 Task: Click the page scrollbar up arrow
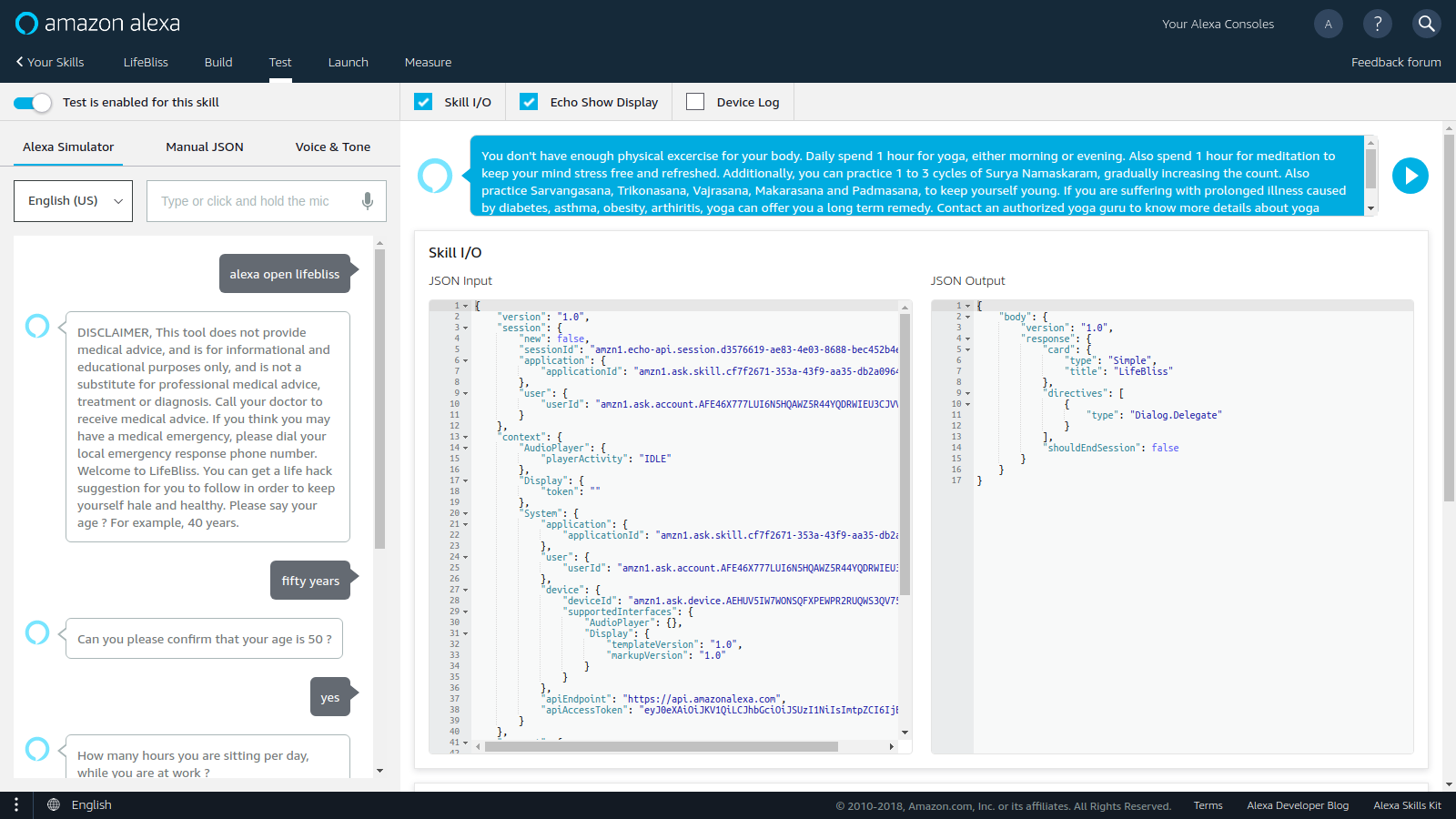click(1449, 128)
